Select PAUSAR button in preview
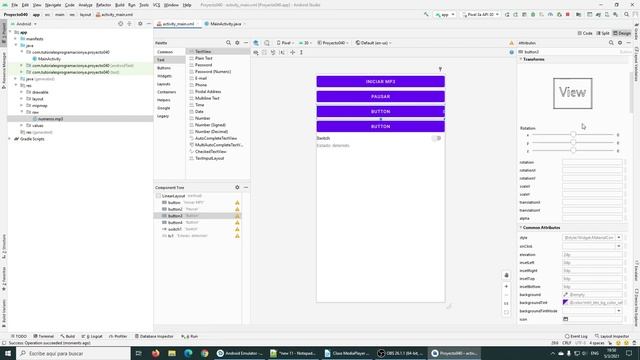This screenshot has width=640, height=360. [x=380, y=97]
